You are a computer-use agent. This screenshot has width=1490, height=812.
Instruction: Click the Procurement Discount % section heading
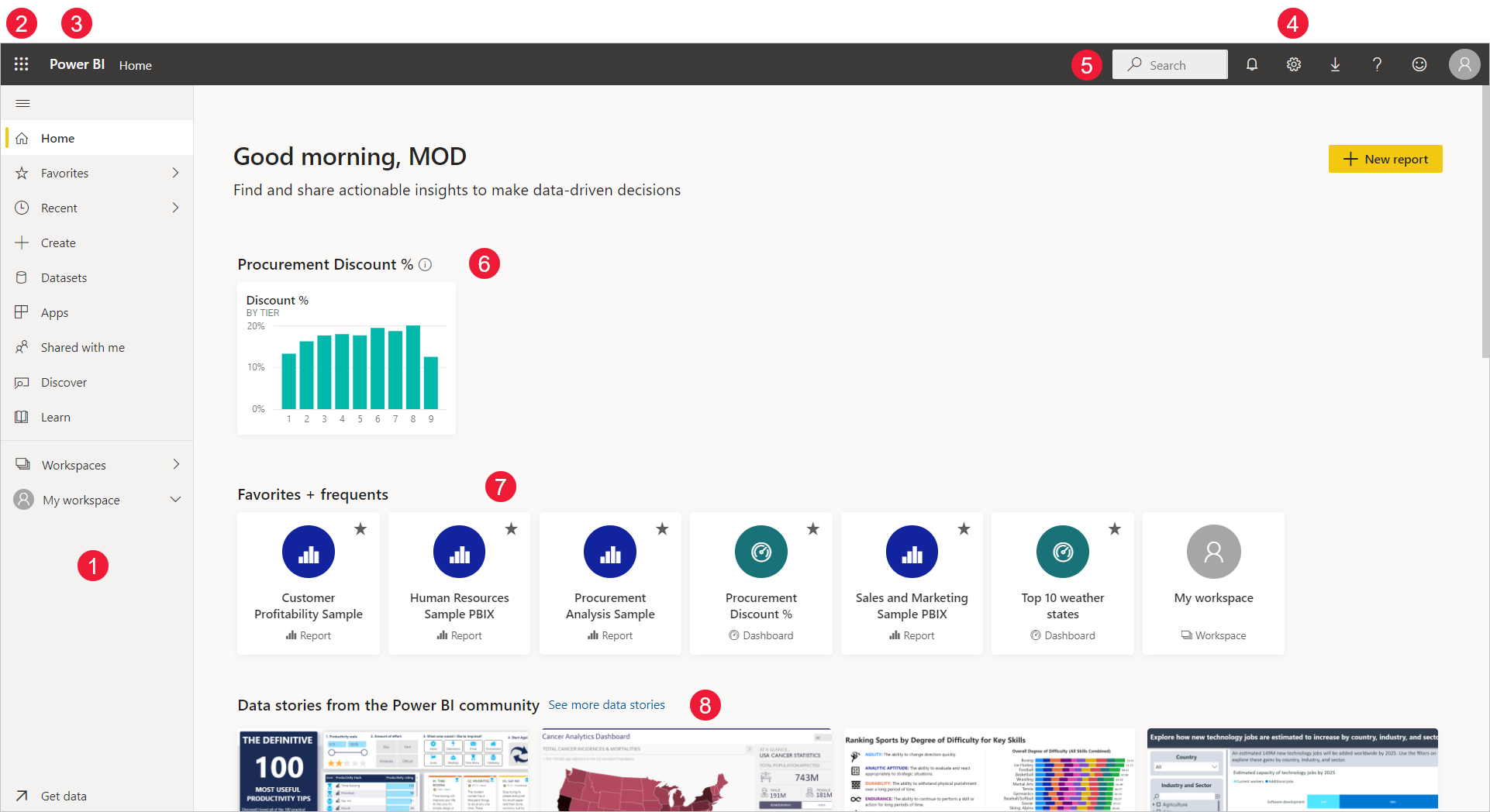326,265
